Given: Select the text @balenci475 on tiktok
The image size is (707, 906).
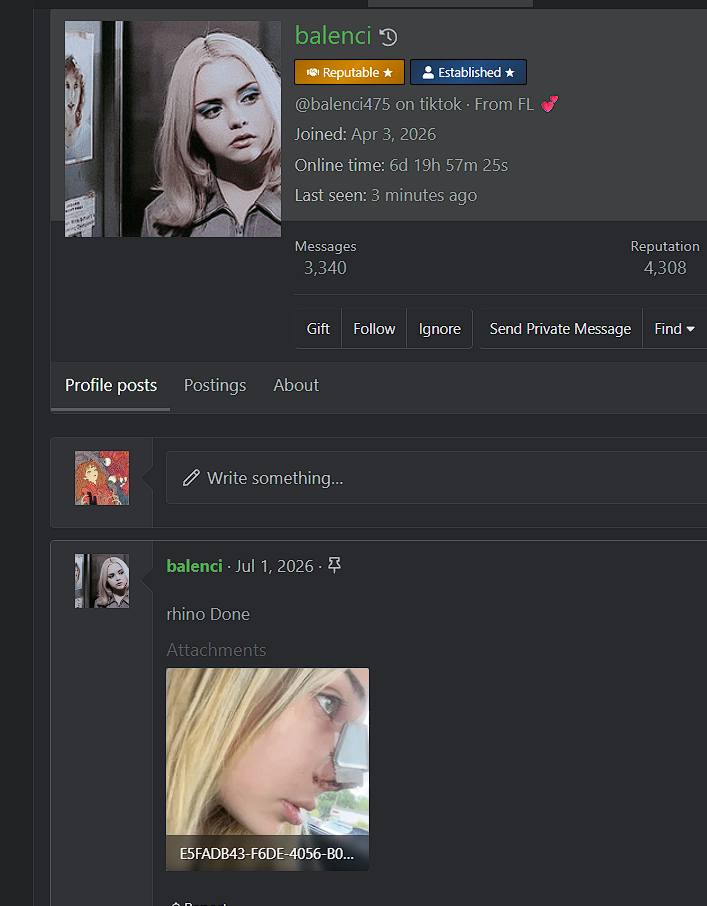Looking at the screenshot, I should tap(378, 105).
